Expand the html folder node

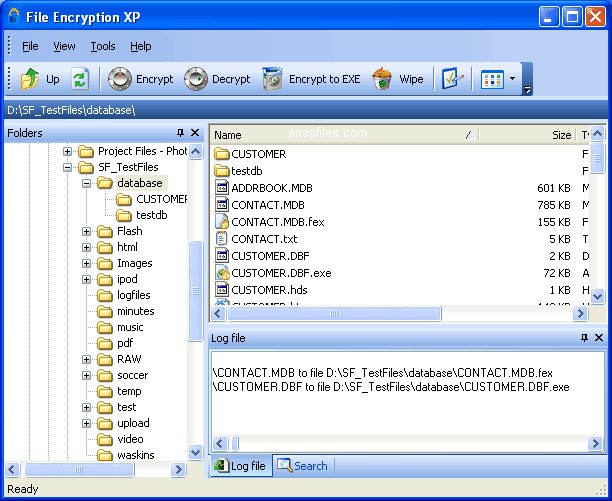coord(86,247)
